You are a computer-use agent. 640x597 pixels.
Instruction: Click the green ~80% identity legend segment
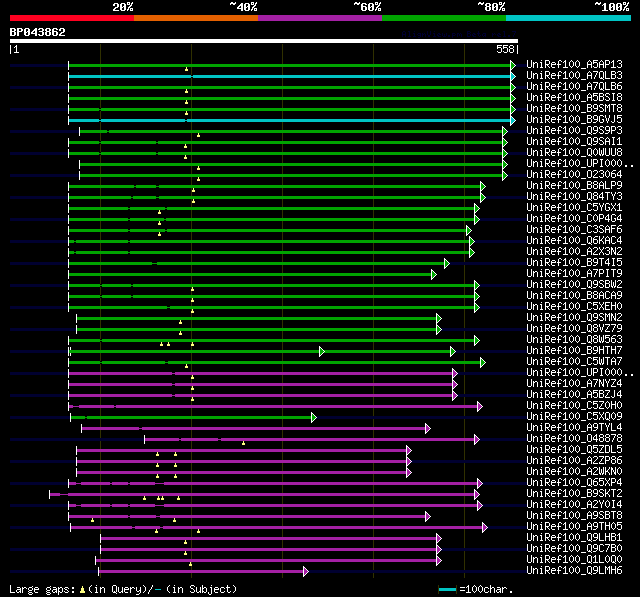(x=444, y=18)
